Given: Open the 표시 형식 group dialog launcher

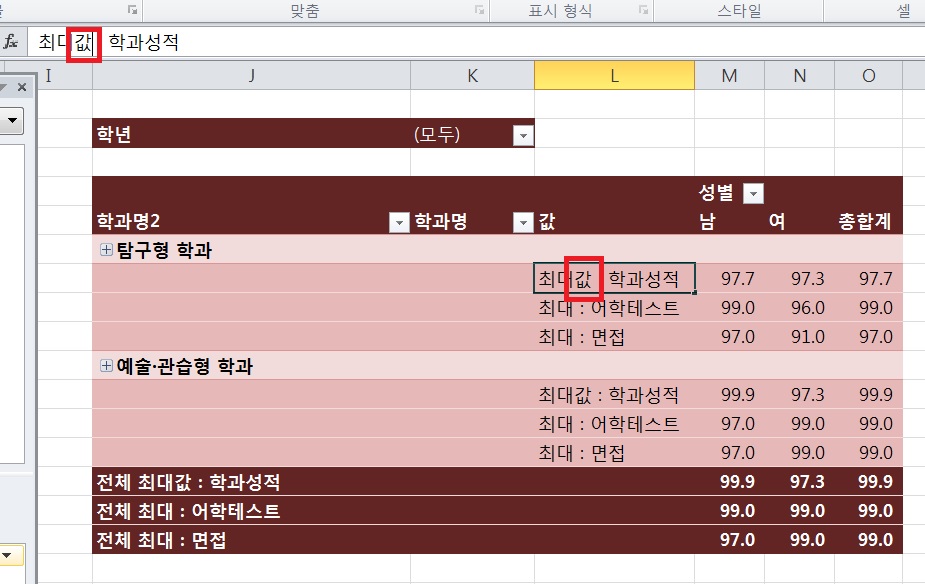Looking at the screenshot, I should [640, 10].
